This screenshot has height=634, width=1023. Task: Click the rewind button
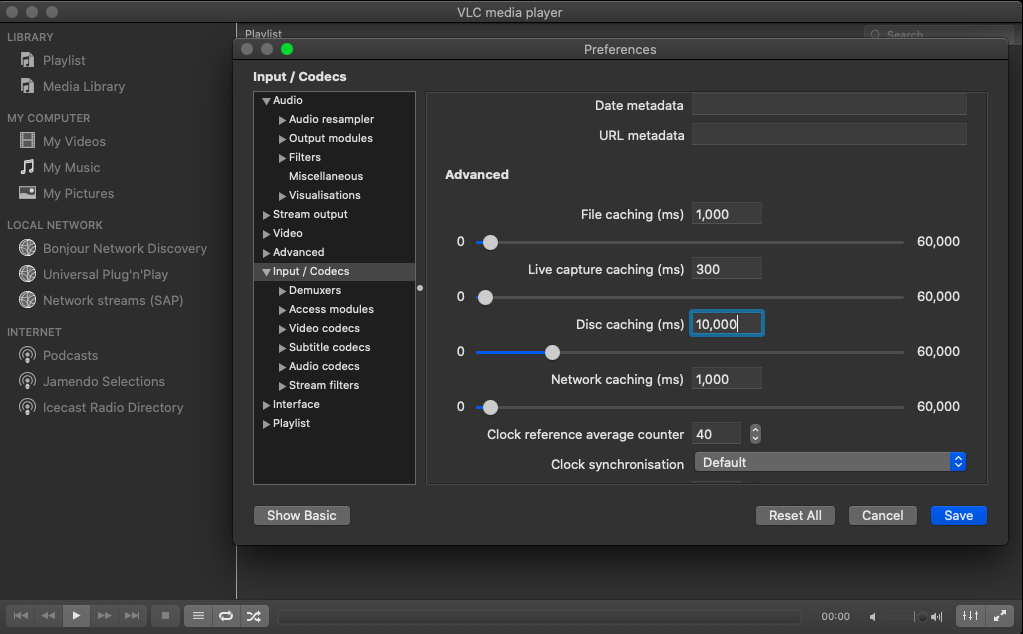point(48,616)
